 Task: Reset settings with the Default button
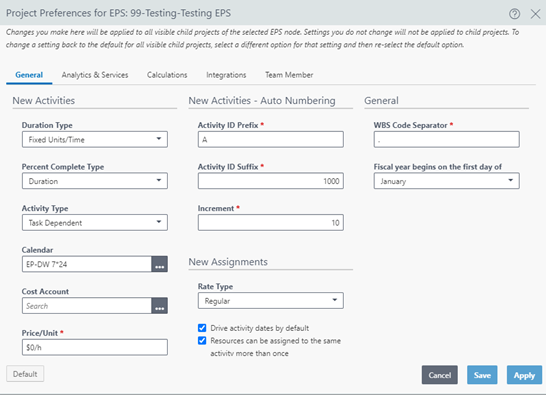pos(25,374)
